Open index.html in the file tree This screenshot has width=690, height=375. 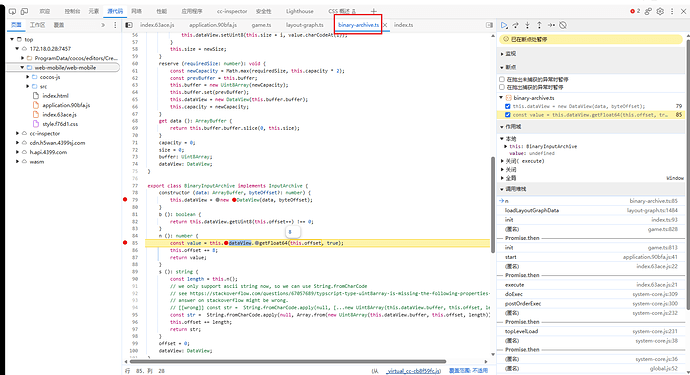pyautogui.click(x=55, y=96)
